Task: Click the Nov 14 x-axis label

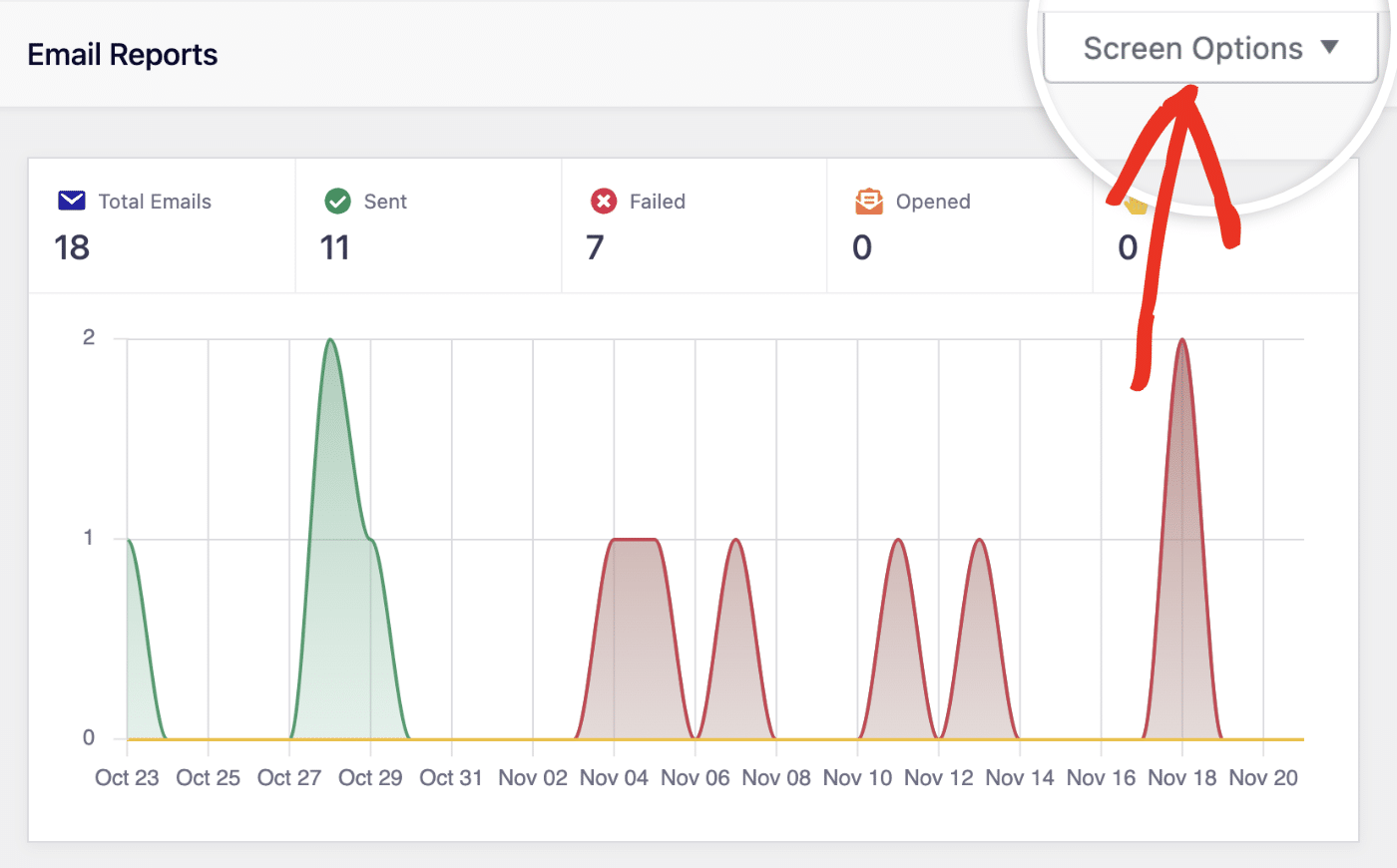Action: pos(1020,778)
